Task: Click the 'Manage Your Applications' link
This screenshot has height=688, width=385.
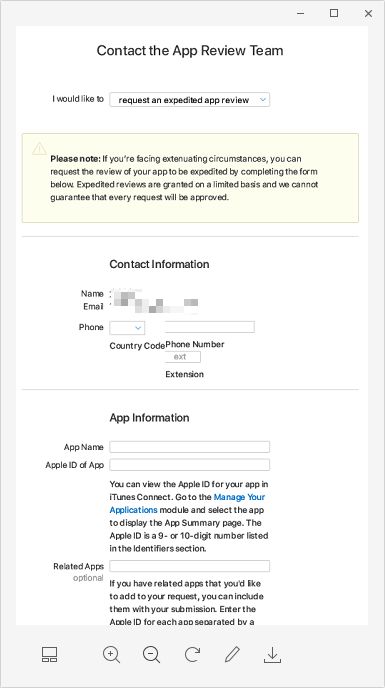Action: (187, 503)
